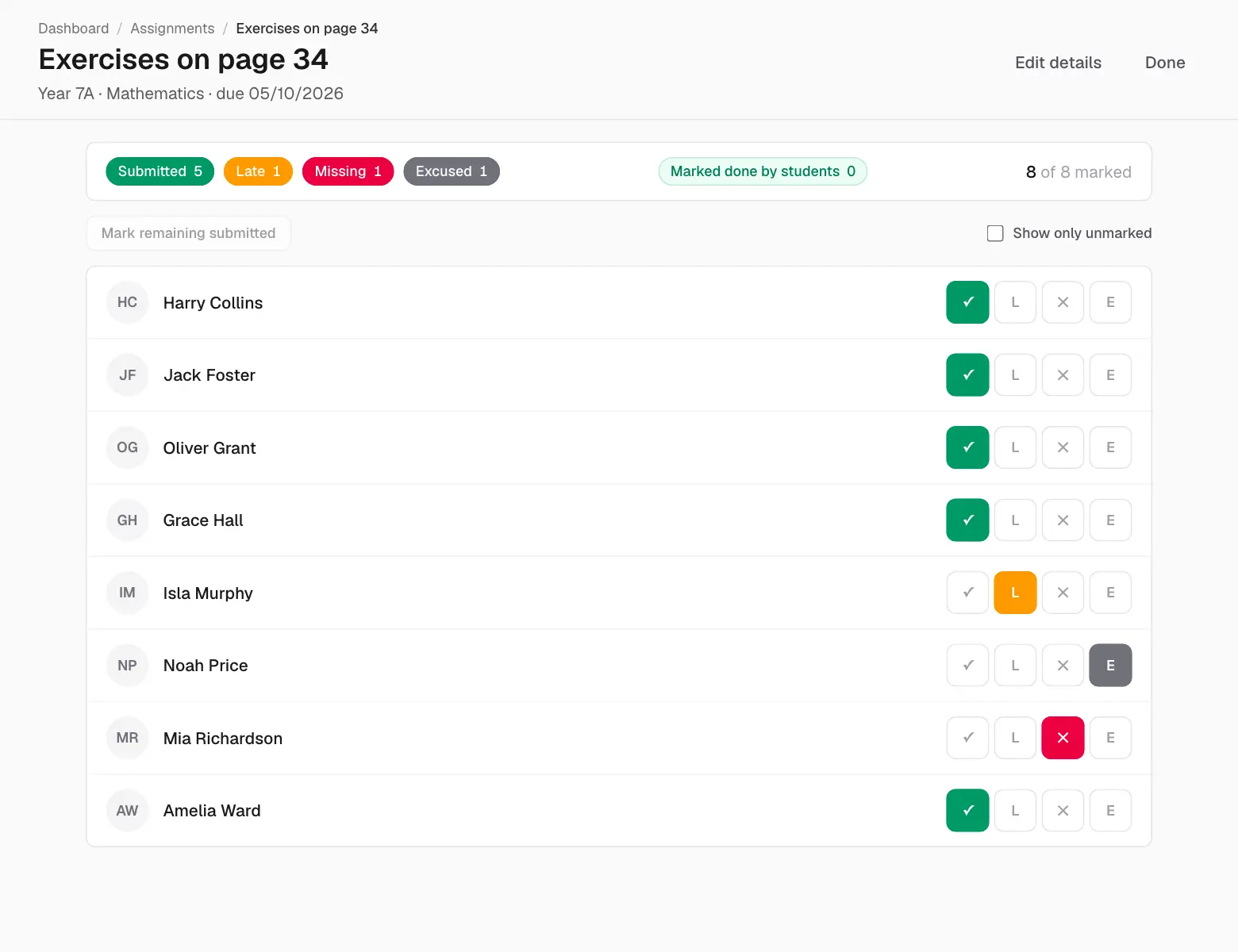Viewport: 1238px width, 952px height.
Task: Set Isla Murphy to submitted checkmark
Action: (x=967, y=593)
